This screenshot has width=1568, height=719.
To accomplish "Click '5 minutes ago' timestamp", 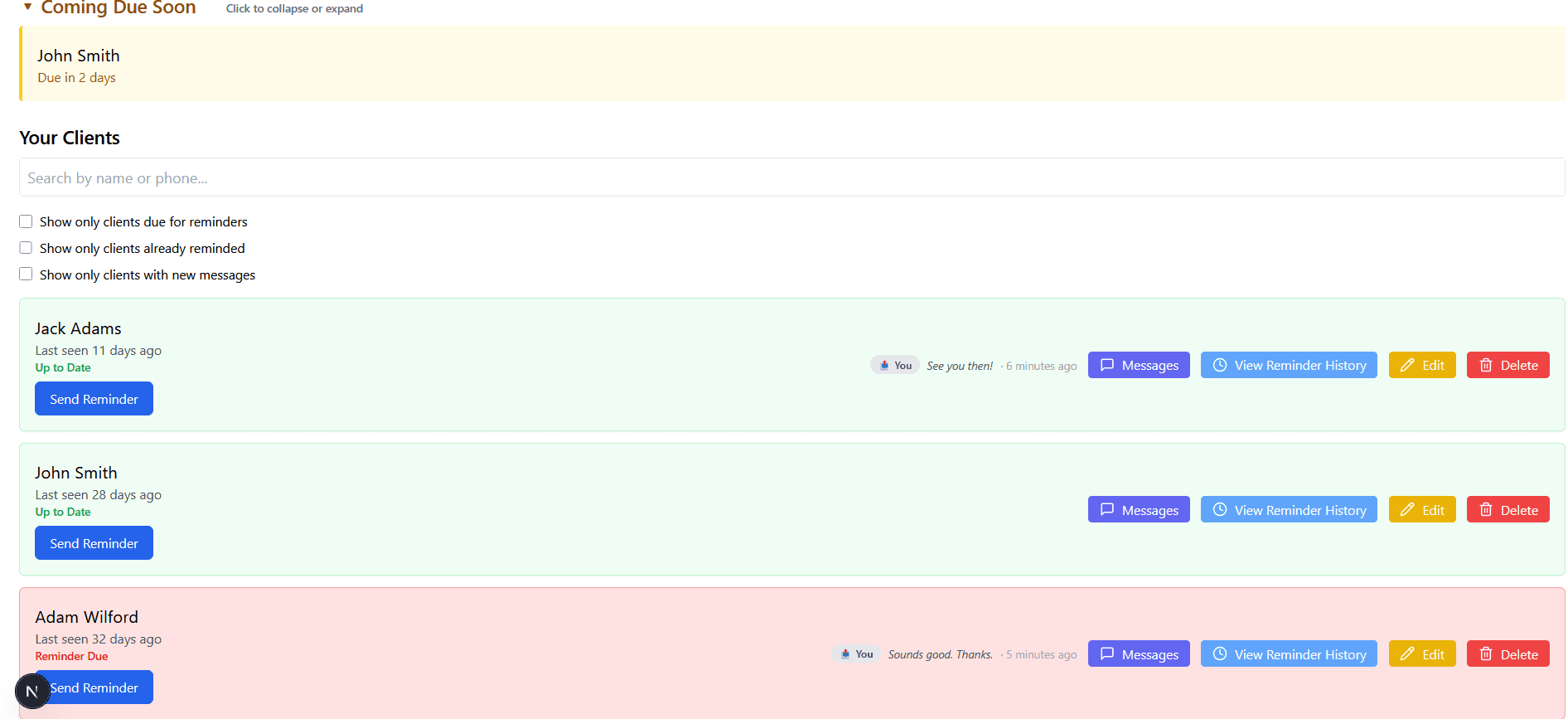I will 1041,654.
